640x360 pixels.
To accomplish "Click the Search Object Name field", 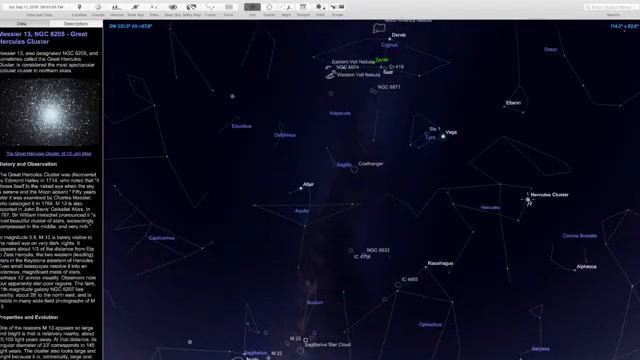I will click(612, 7).
